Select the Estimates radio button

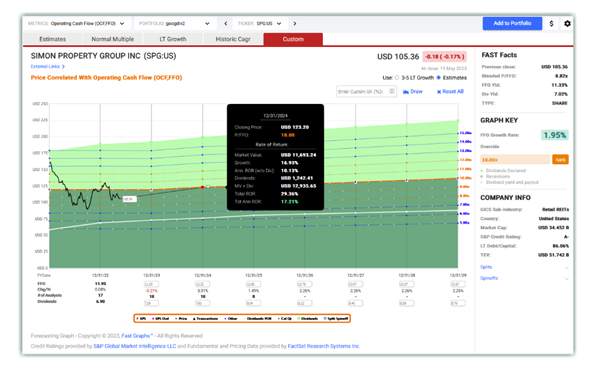(438, 78)
